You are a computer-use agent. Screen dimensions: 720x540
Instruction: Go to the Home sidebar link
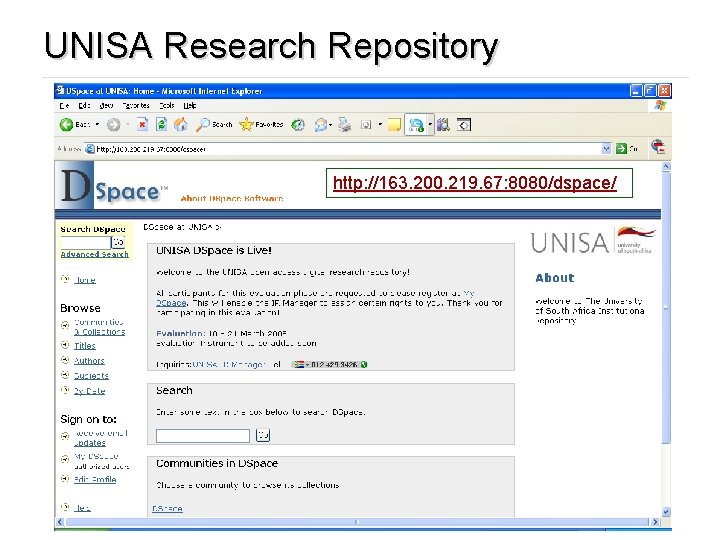pos(85,280)
